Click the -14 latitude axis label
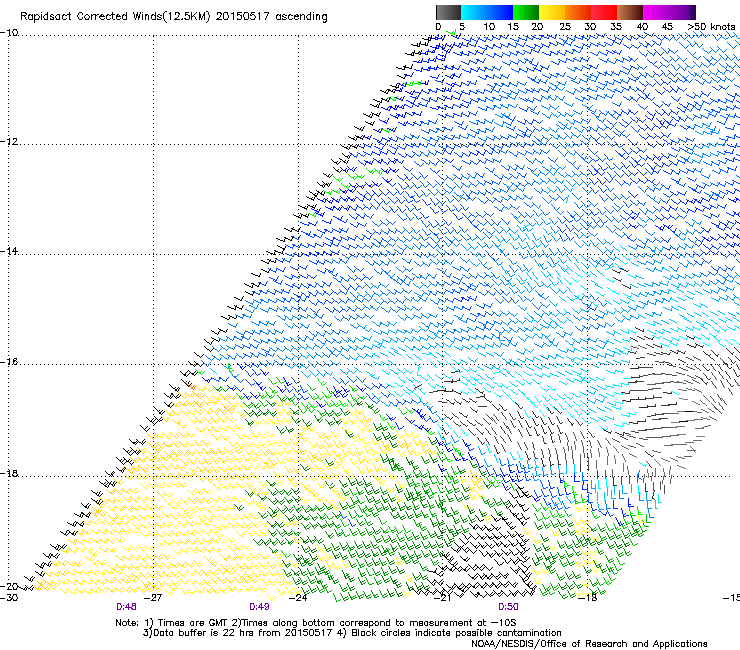 point(9,251)
